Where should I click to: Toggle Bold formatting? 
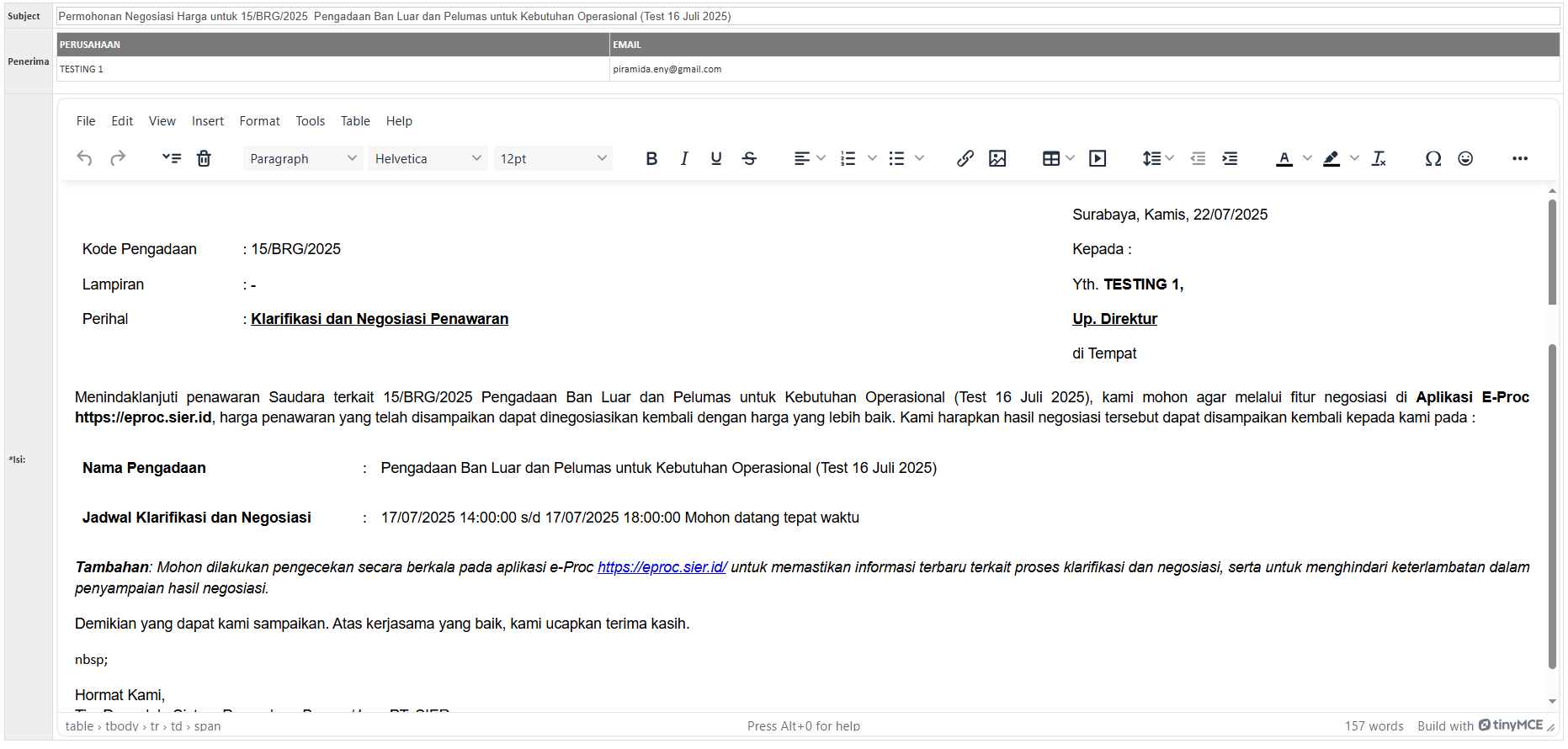point(651,158)
